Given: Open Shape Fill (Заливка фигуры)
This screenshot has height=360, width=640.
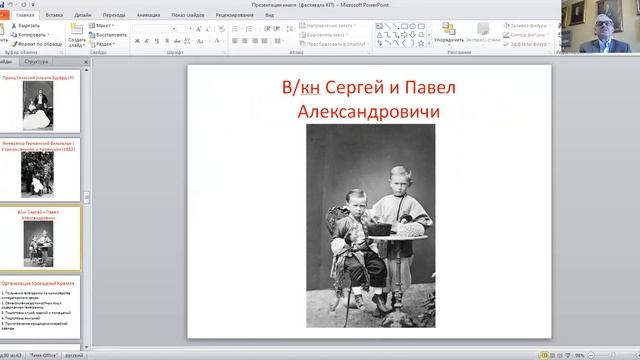Looking at the screenshot, I should click(x=527, y=26).
